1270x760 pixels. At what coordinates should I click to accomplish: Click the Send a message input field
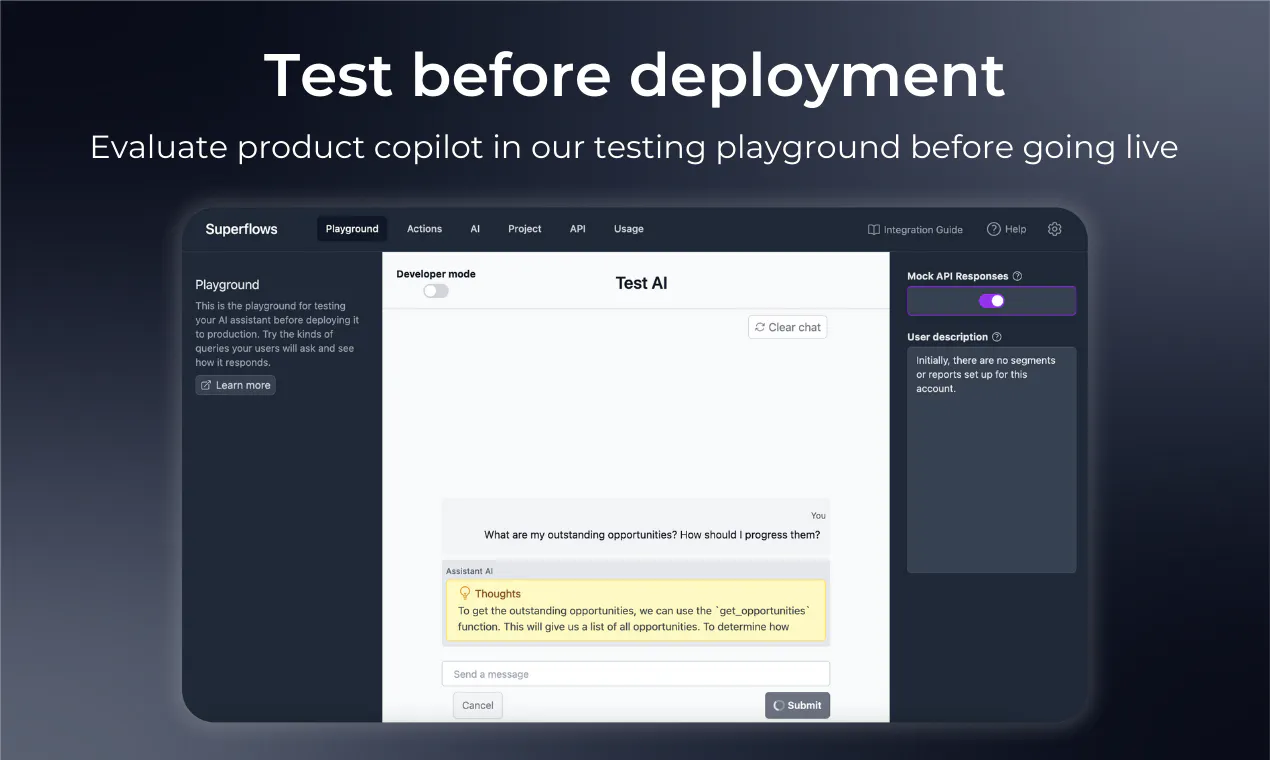(636, 674)
